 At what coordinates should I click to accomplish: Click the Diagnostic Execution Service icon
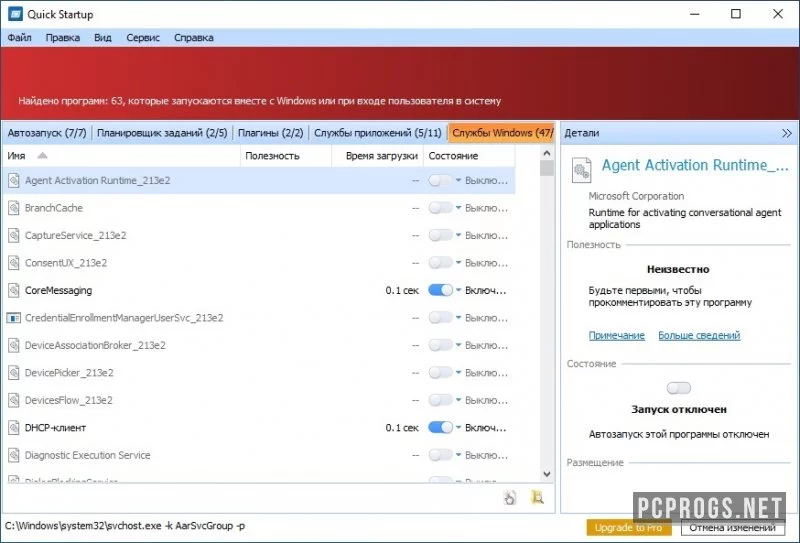coord(14,455)
